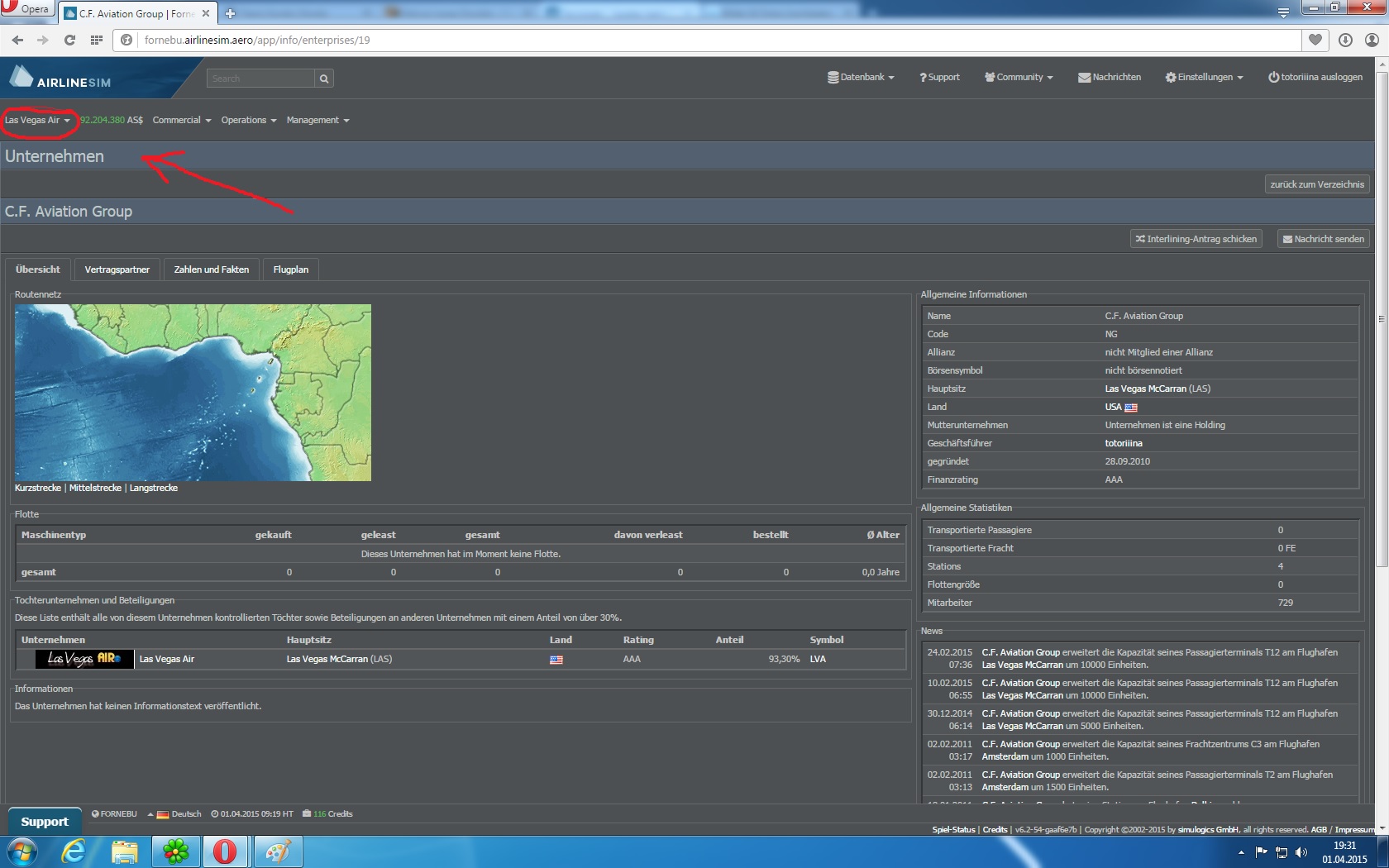Switch to Flugplan tab
Image resolution: width=1389 pixels, height=868 pixels.
[291, 269]
